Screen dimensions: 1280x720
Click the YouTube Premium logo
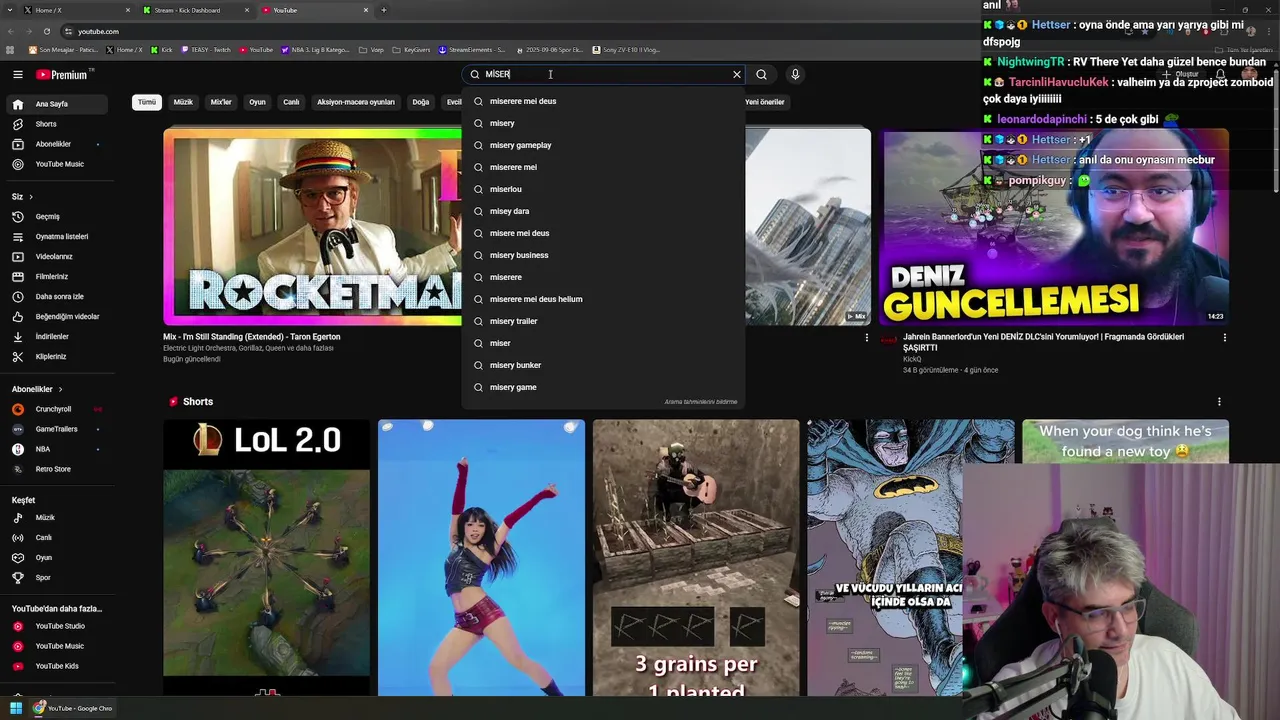point(64,74)
